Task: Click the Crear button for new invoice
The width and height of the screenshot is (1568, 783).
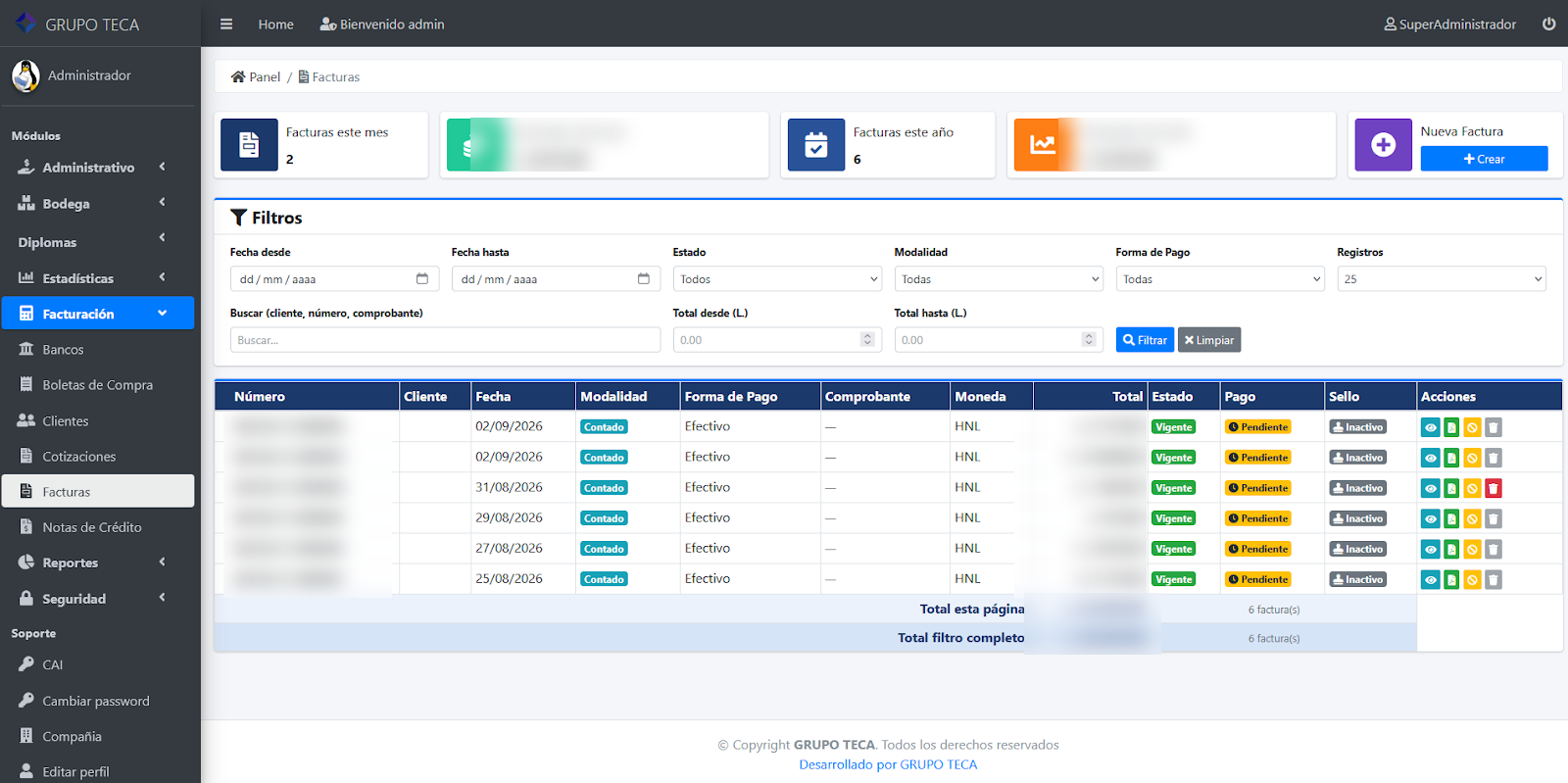Action: click(x=1484, y=159)
